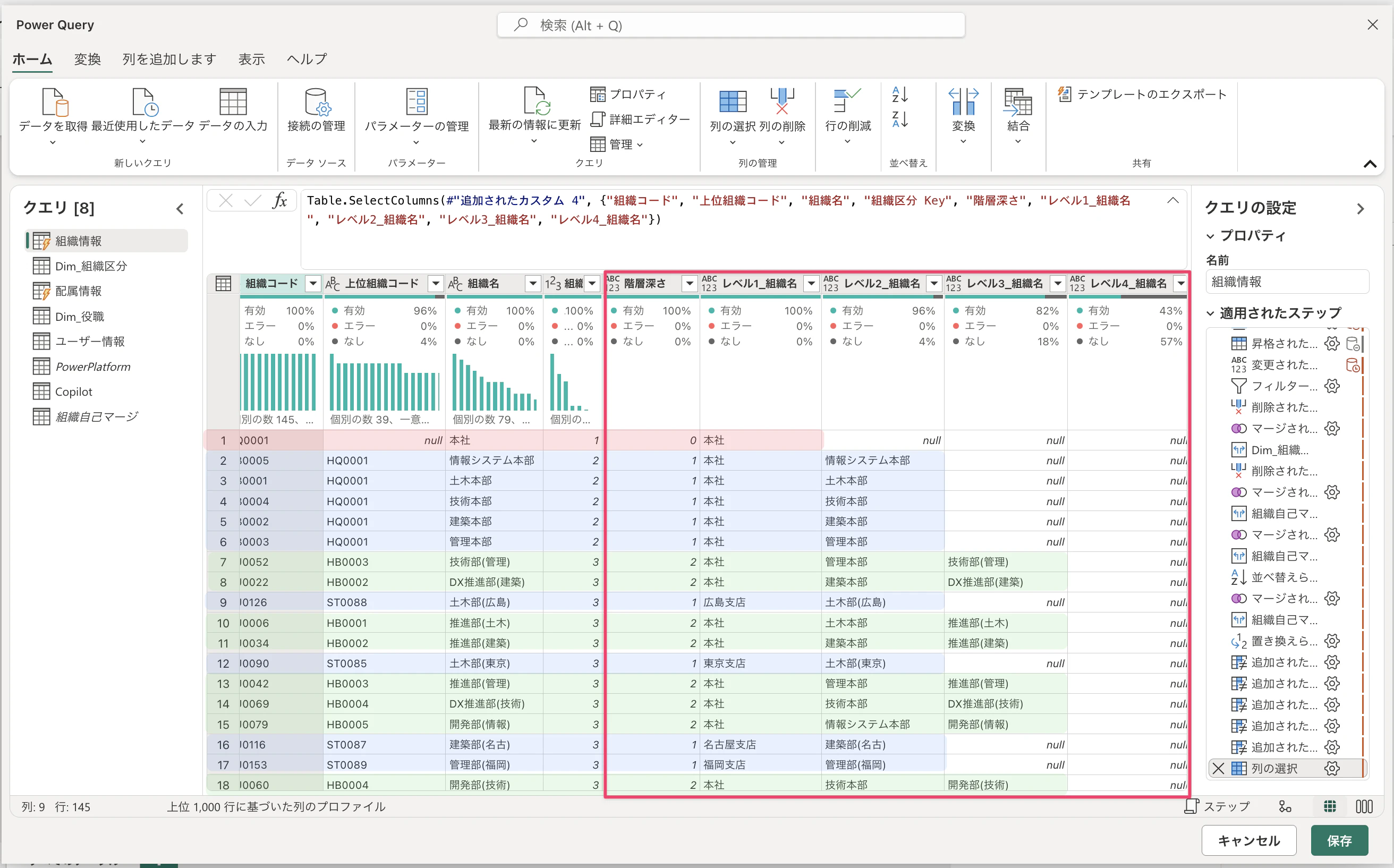
Task: Cancel formula edit with the X icon
Action: click(x=226, y=200)
